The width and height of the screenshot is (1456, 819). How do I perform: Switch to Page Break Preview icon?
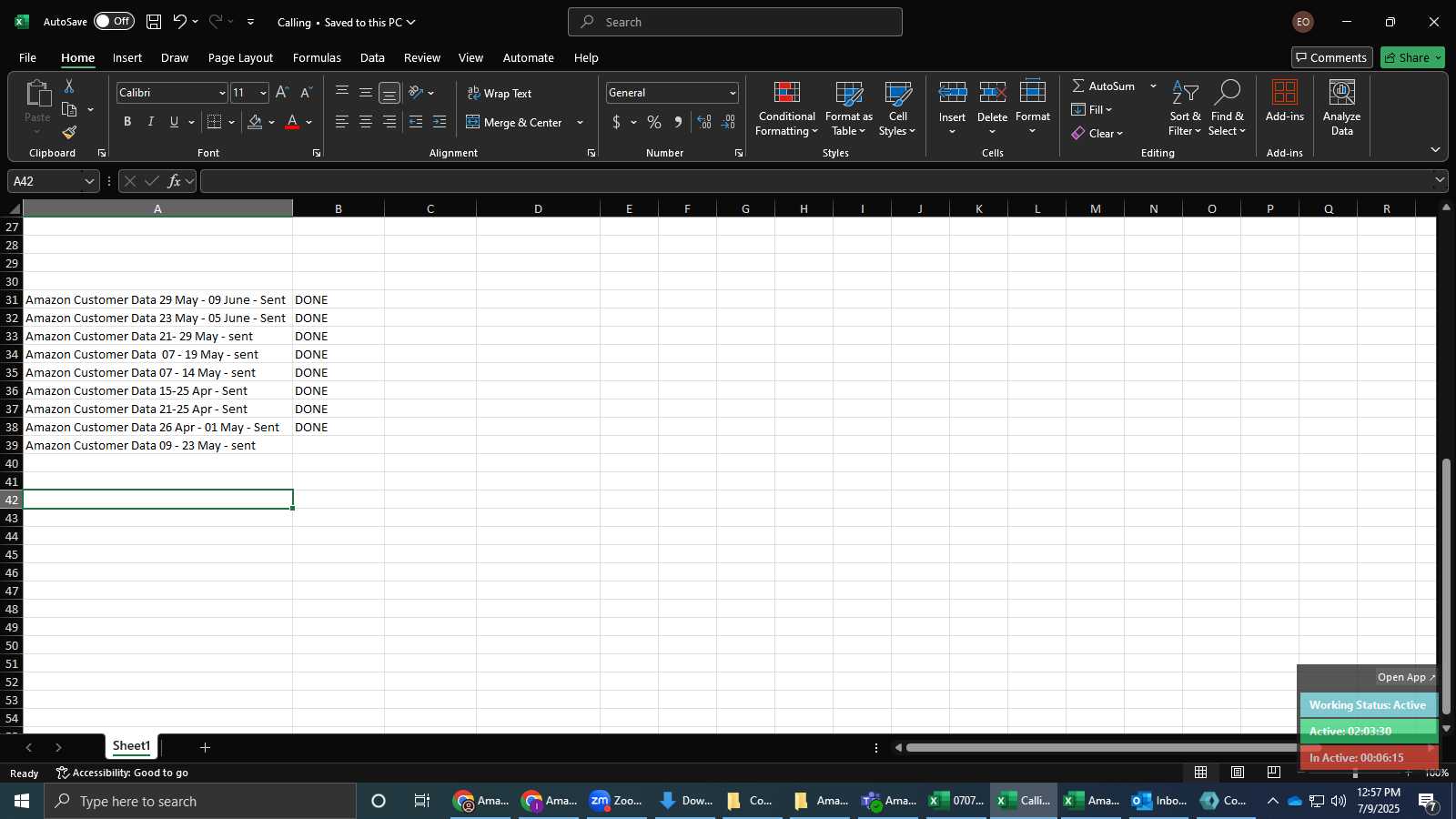click(x=1274, y=772)
